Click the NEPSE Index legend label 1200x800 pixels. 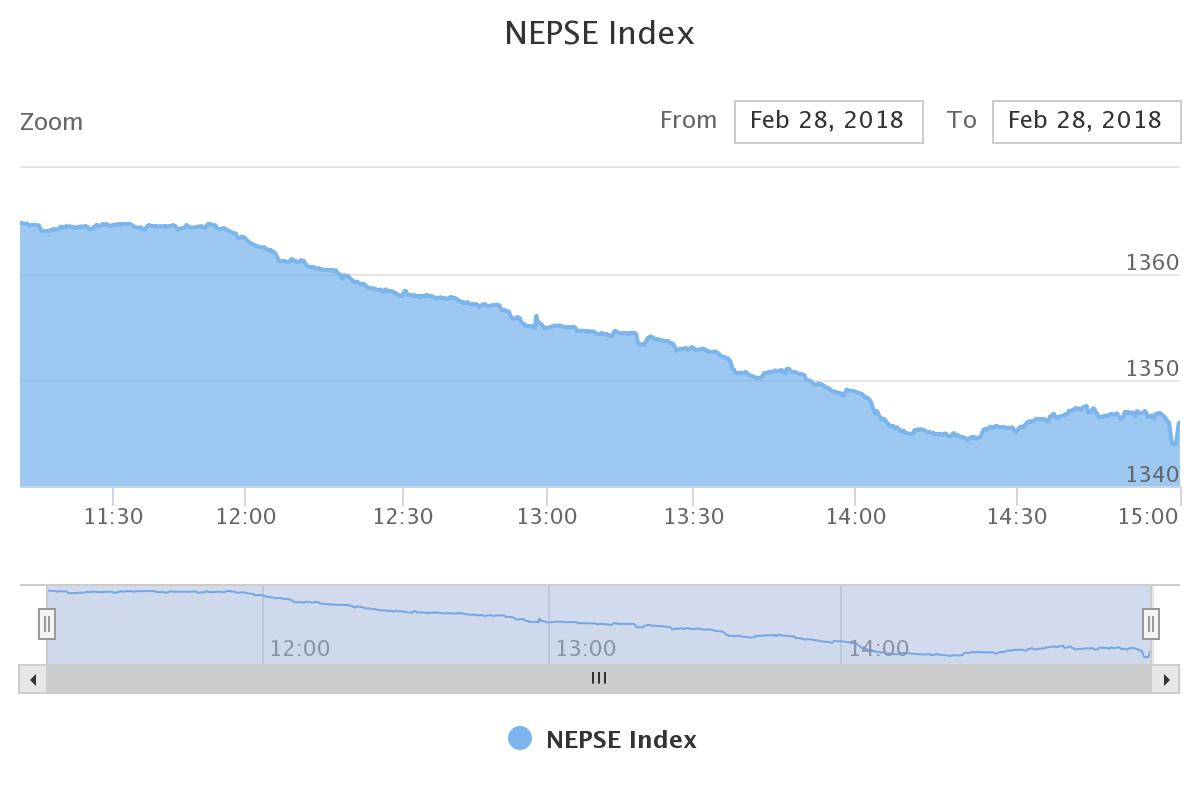click(x=621, y=740)
